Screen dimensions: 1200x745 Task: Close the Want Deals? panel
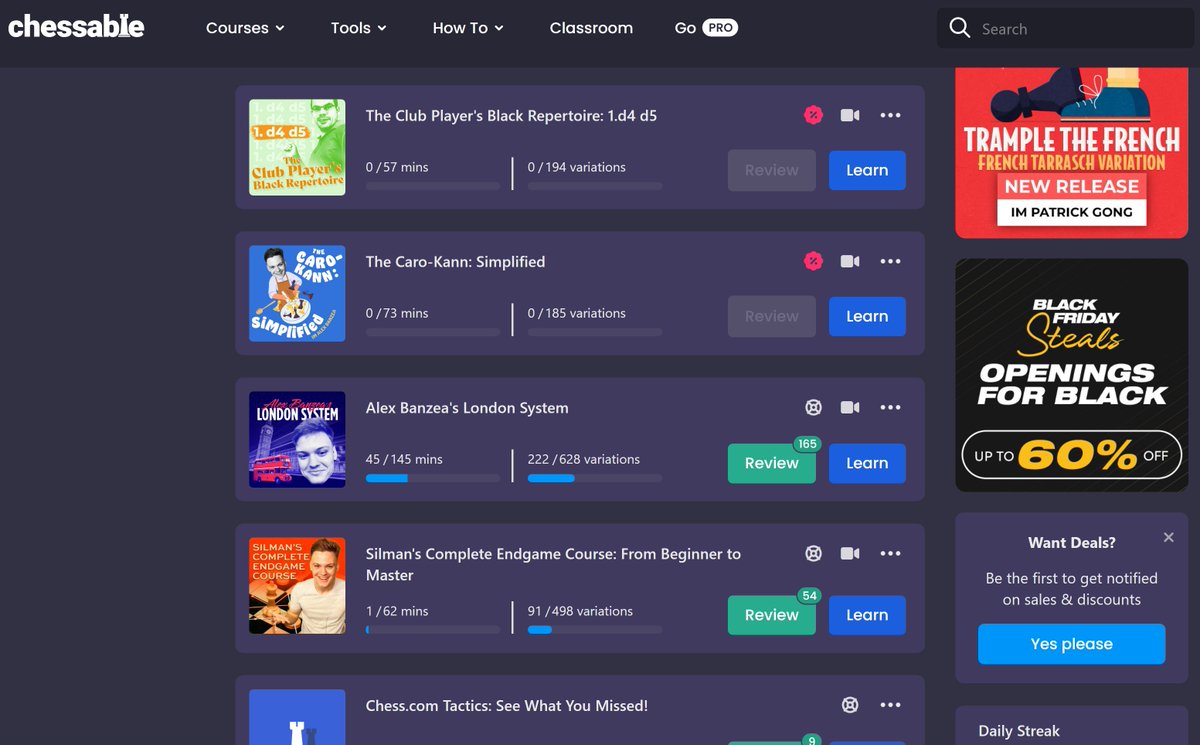1168,537
